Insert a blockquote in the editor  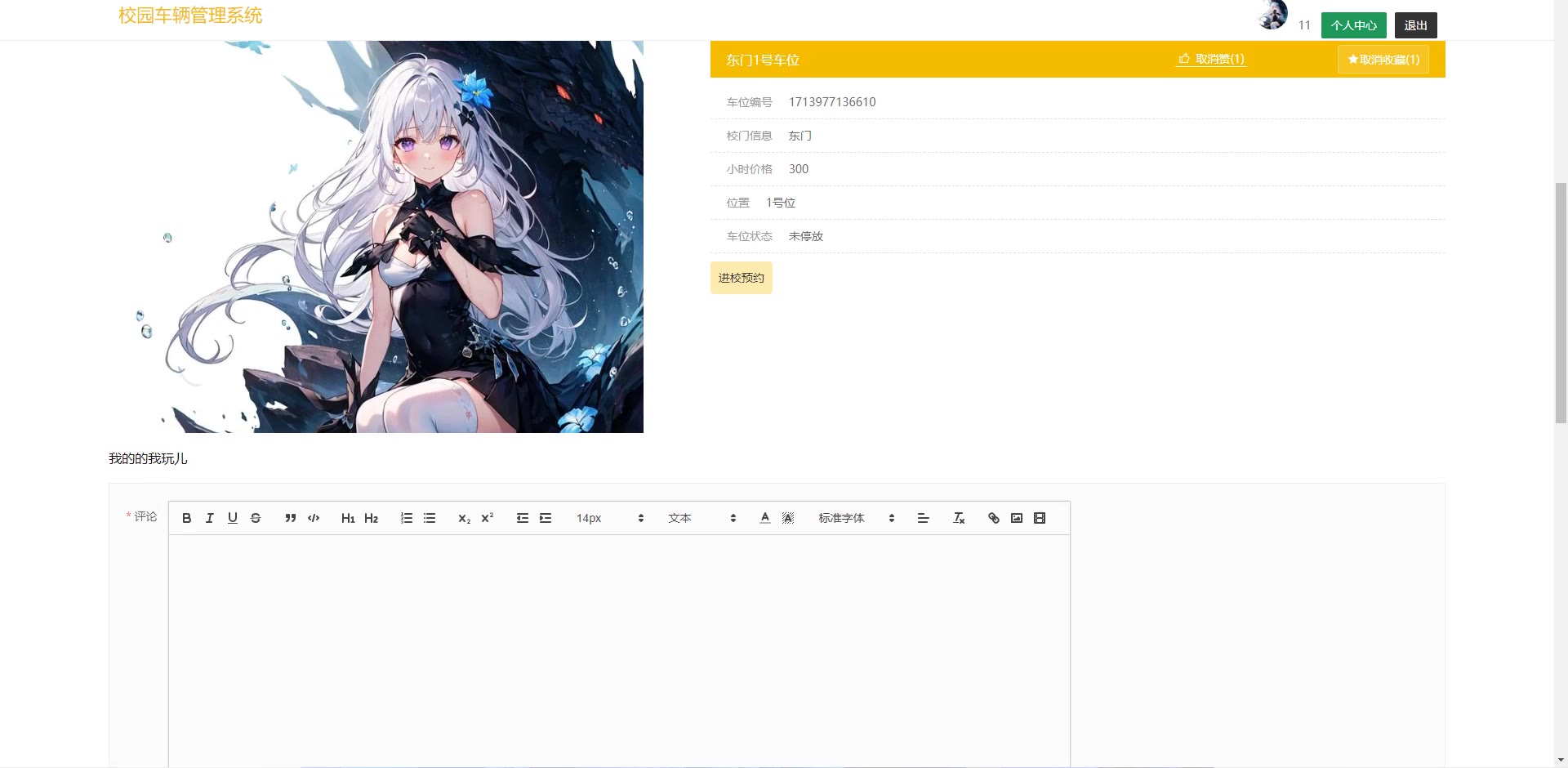click(x=290, y=518)
